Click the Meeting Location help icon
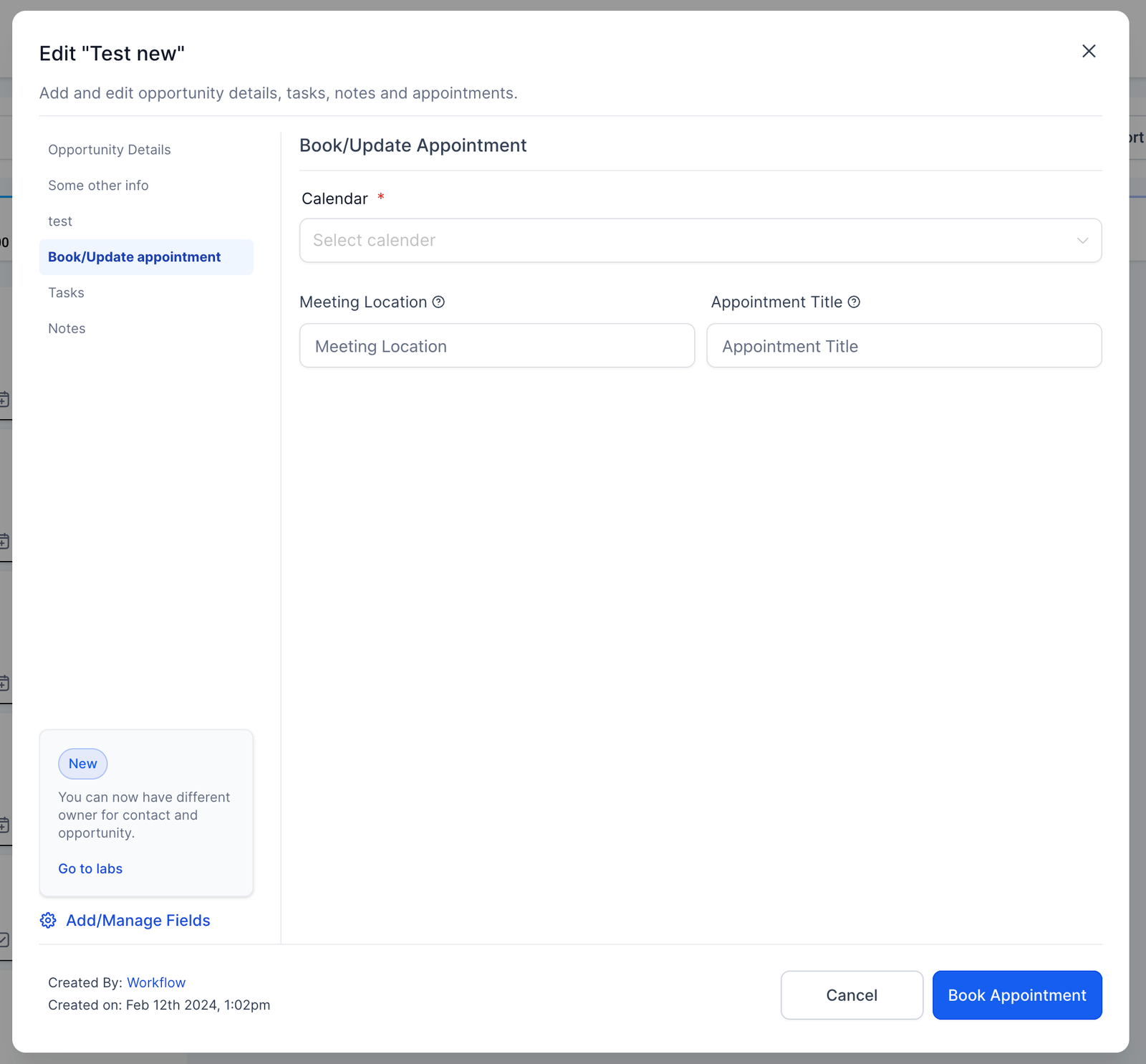1146x1064 pixels. [x=438, y=302]
